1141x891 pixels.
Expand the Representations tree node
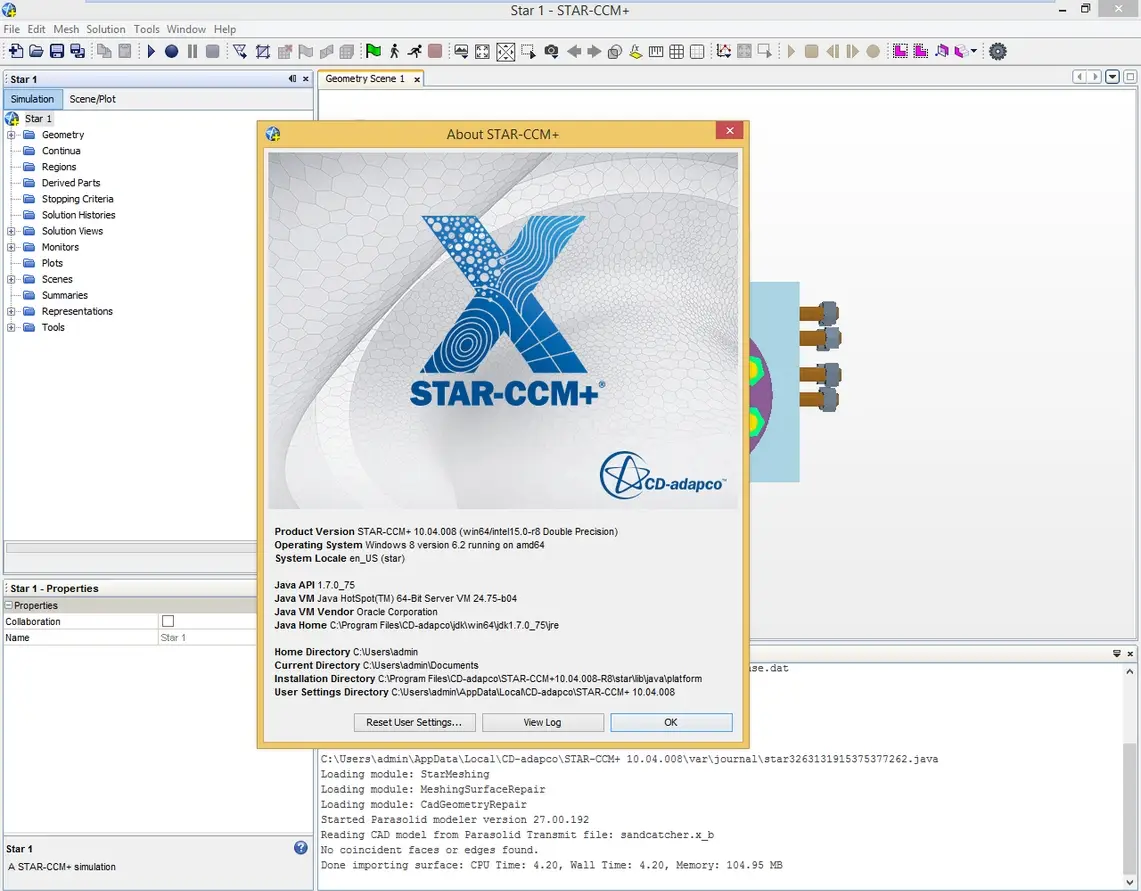[x=11, y=311]
